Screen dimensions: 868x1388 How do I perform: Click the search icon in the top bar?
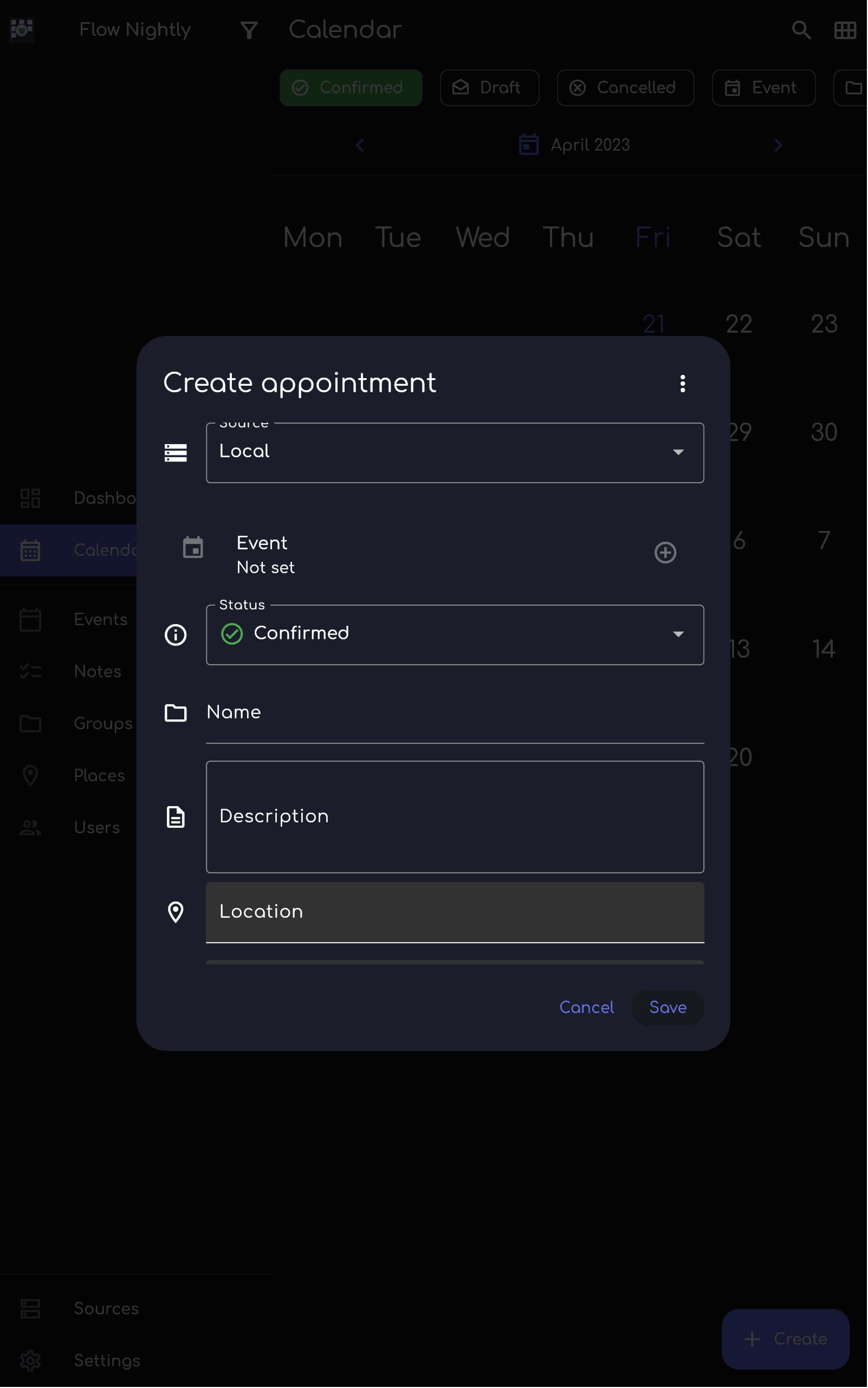[x=801, y=30]
